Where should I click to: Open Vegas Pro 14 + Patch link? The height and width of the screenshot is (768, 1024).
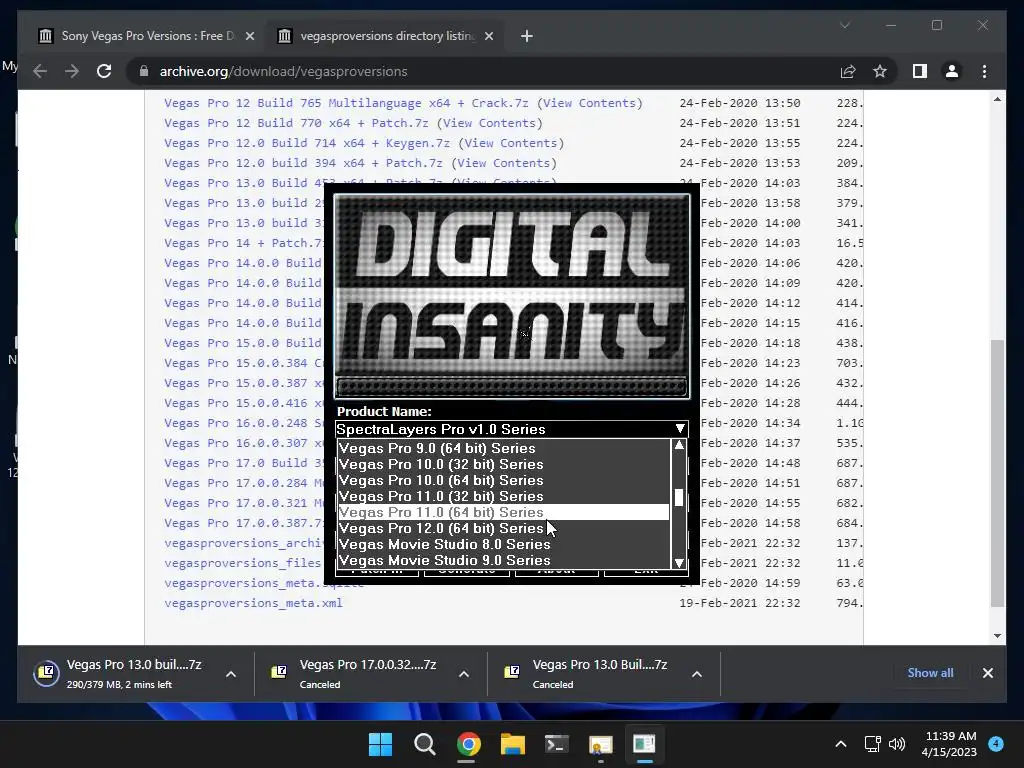243,243
